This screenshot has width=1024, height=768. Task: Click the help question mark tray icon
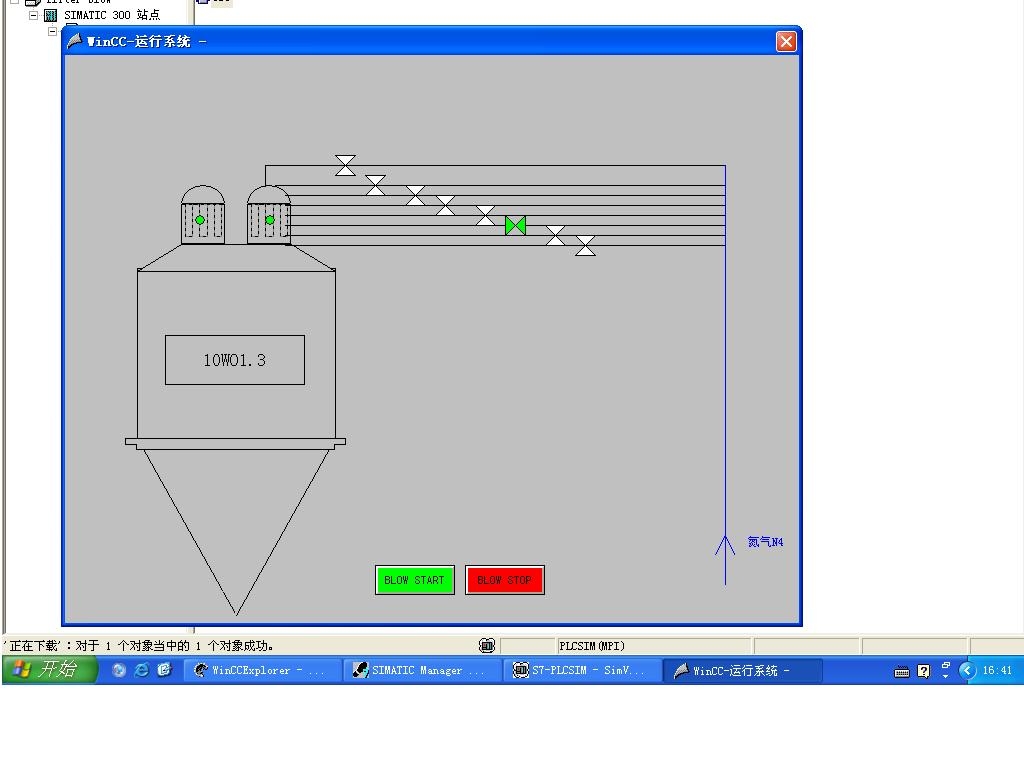pos(923,671)
